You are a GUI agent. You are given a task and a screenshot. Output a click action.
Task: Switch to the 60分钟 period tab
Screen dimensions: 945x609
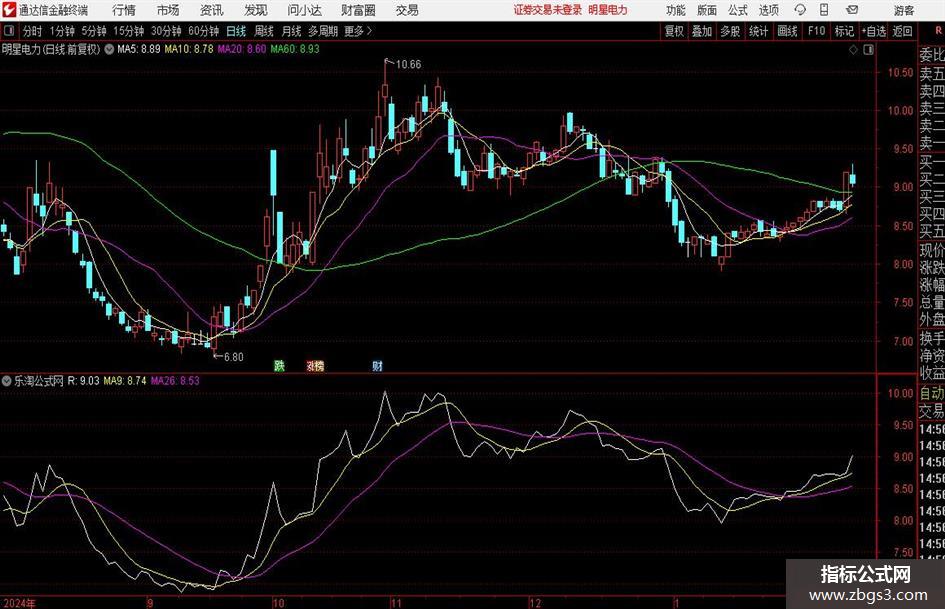[203, 31]
